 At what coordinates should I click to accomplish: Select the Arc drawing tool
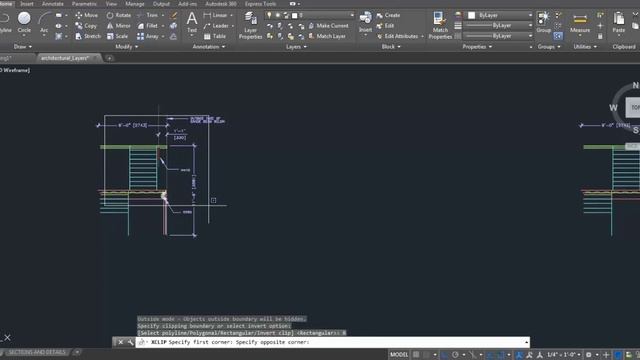44,23
